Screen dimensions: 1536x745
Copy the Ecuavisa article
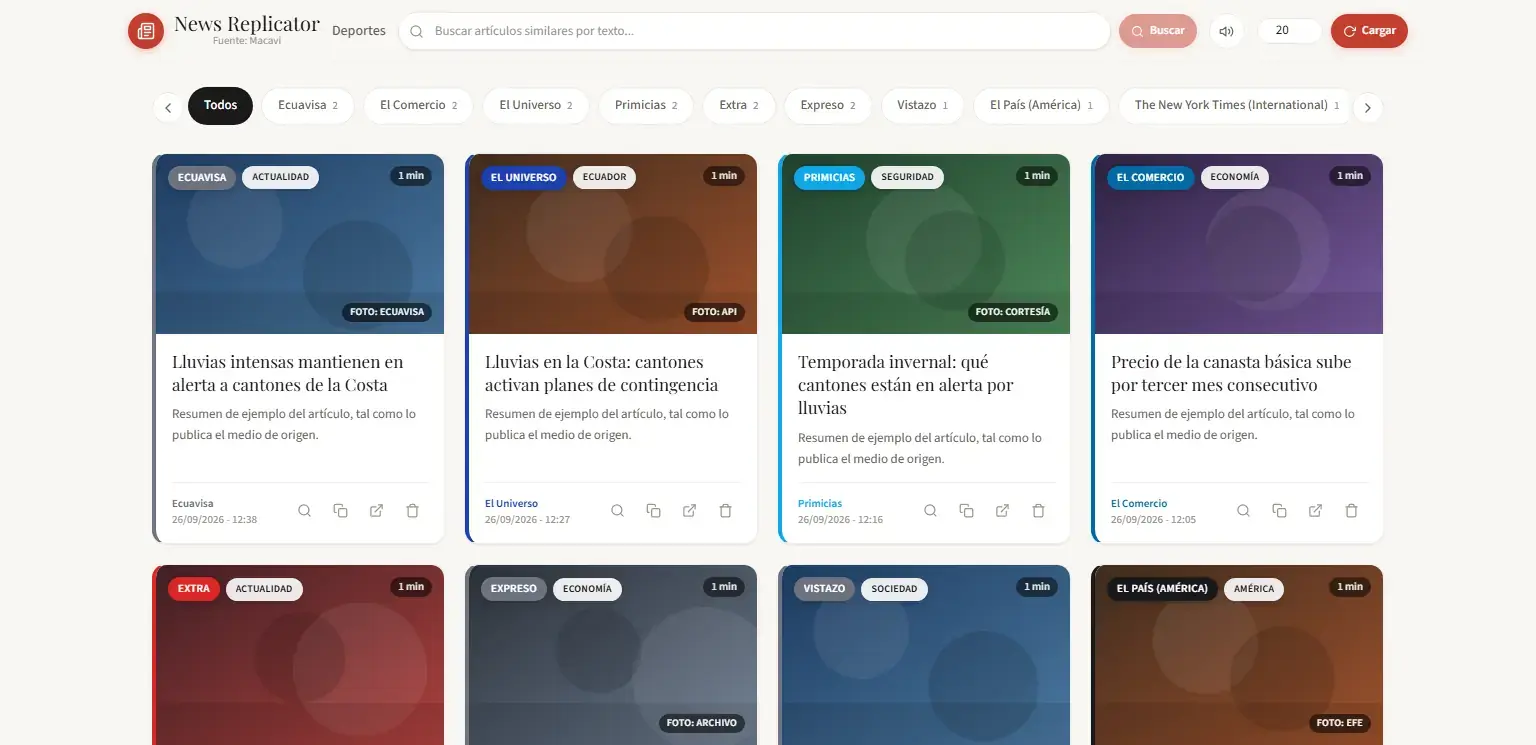click(x=341, y=511)
